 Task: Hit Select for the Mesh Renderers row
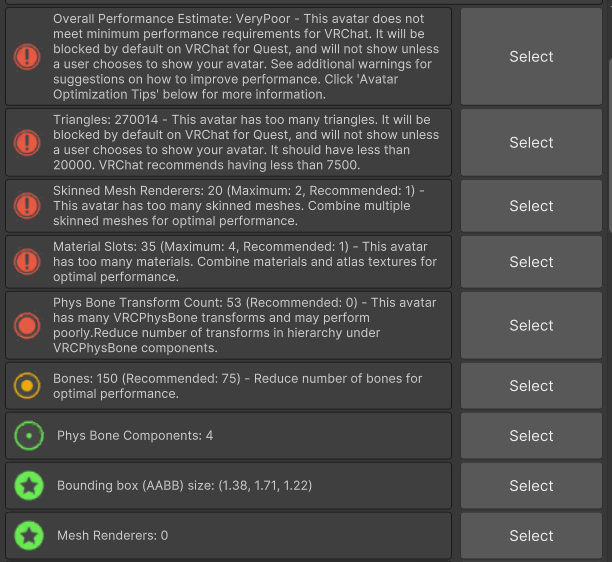tap(531, 536)
